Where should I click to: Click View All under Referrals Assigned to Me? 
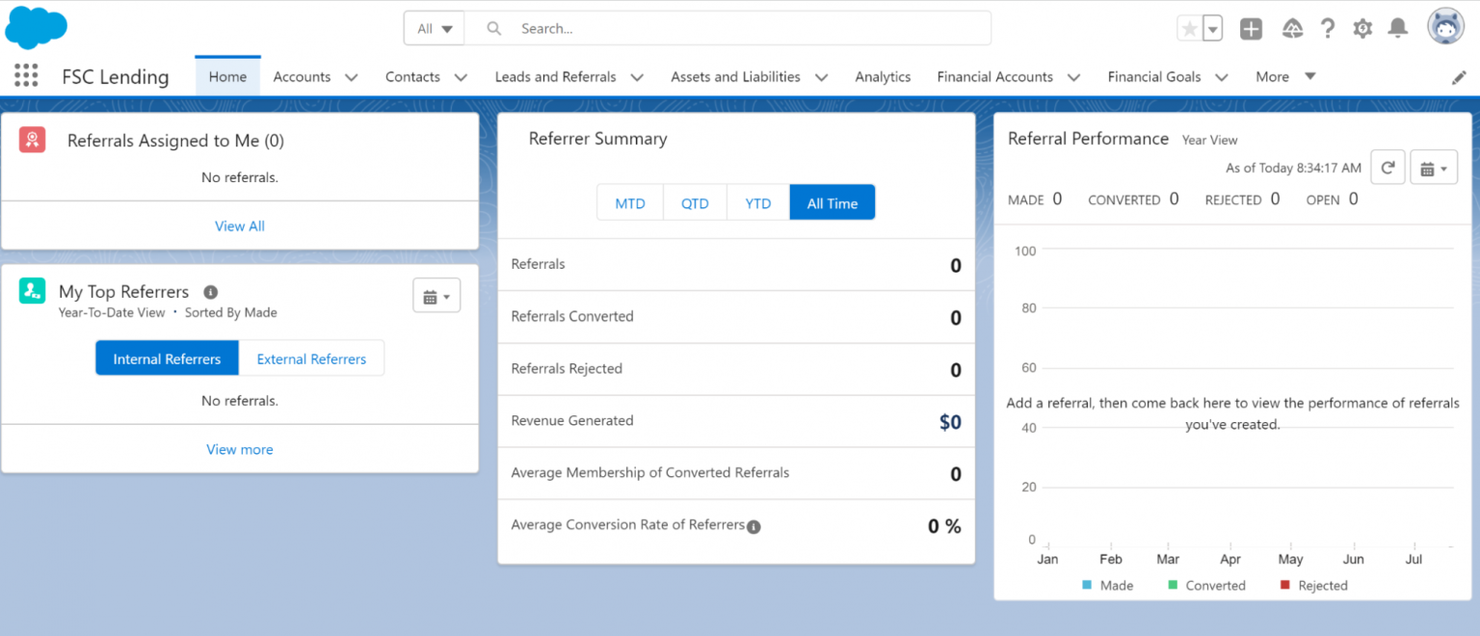coord(239,226)
